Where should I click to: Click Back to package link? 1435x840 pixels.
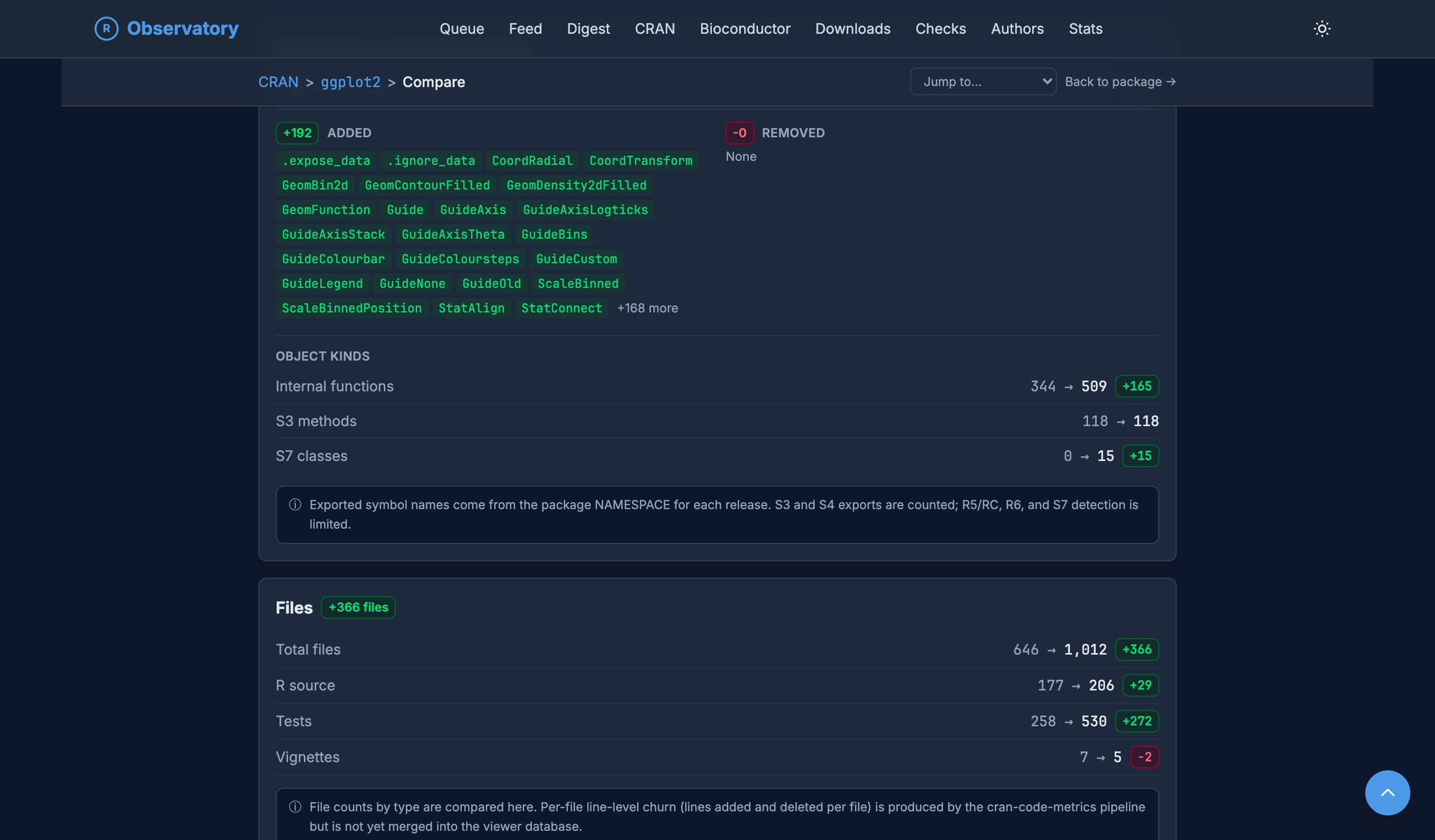[1120, 81]
